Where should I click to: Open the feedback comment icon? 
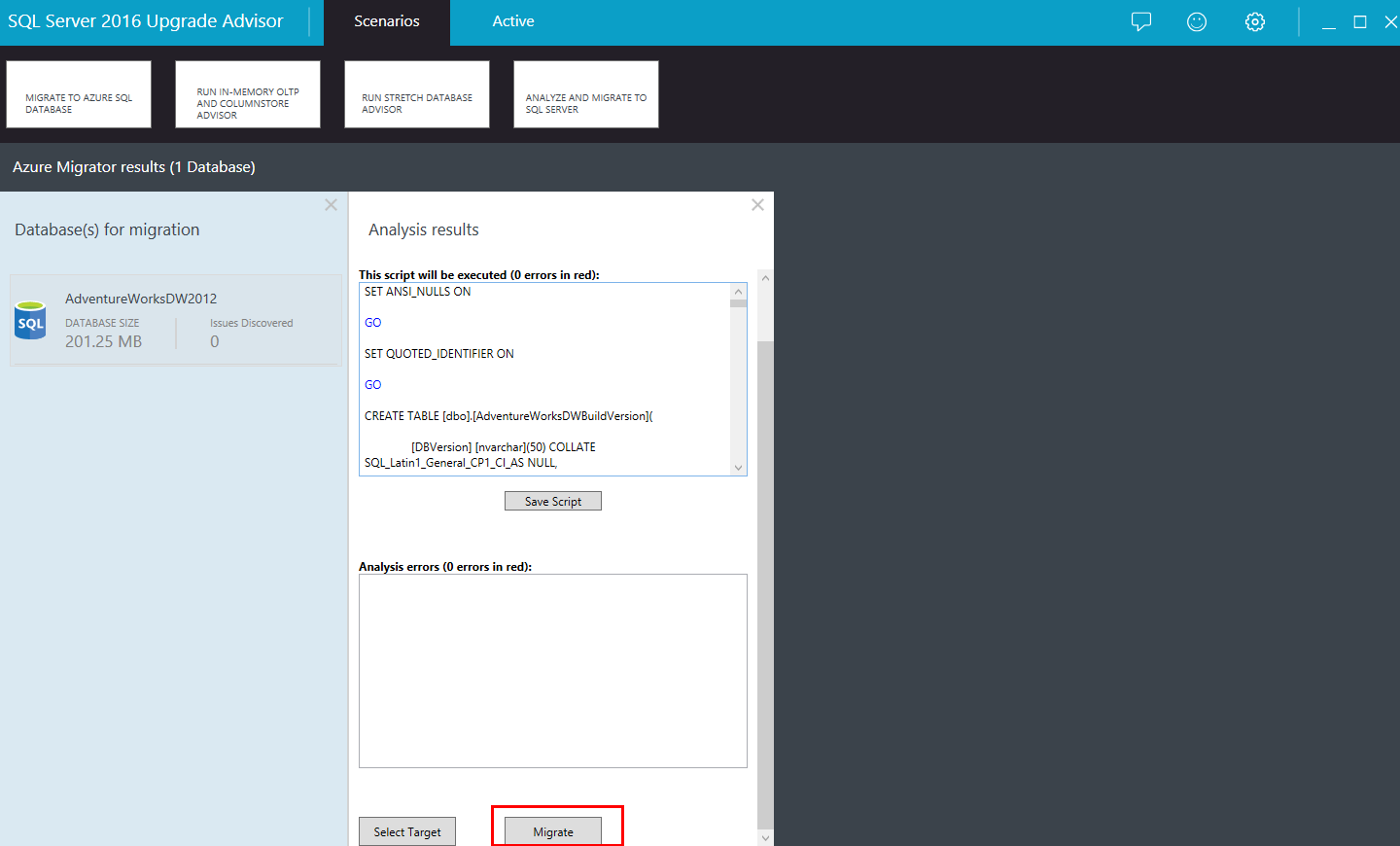click(1141, 21)
